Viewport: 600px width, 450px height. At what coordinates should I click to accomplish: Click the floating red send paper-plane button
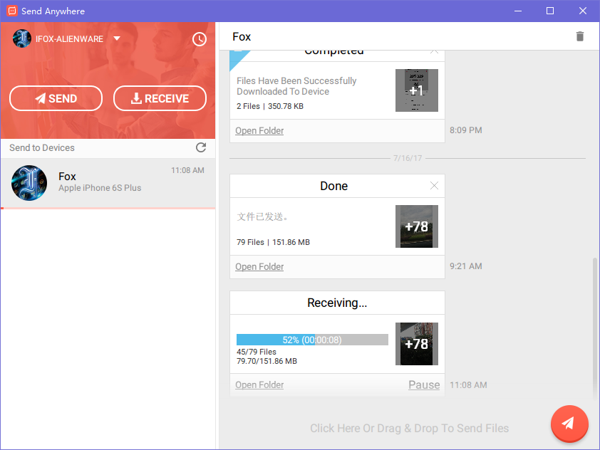tap(569, 424)
